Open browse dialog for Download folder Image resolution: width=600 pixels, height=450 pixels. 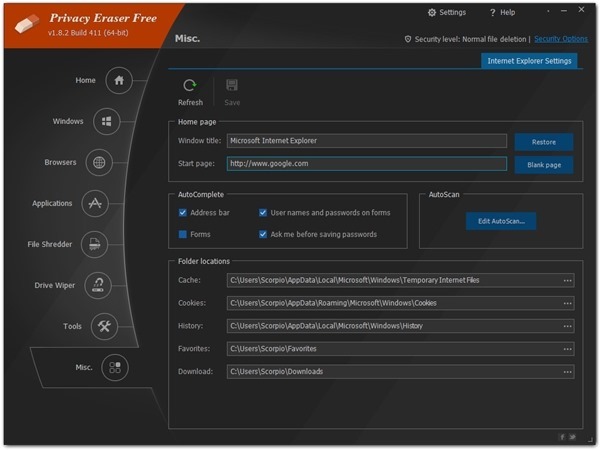[x=567, y=372]
